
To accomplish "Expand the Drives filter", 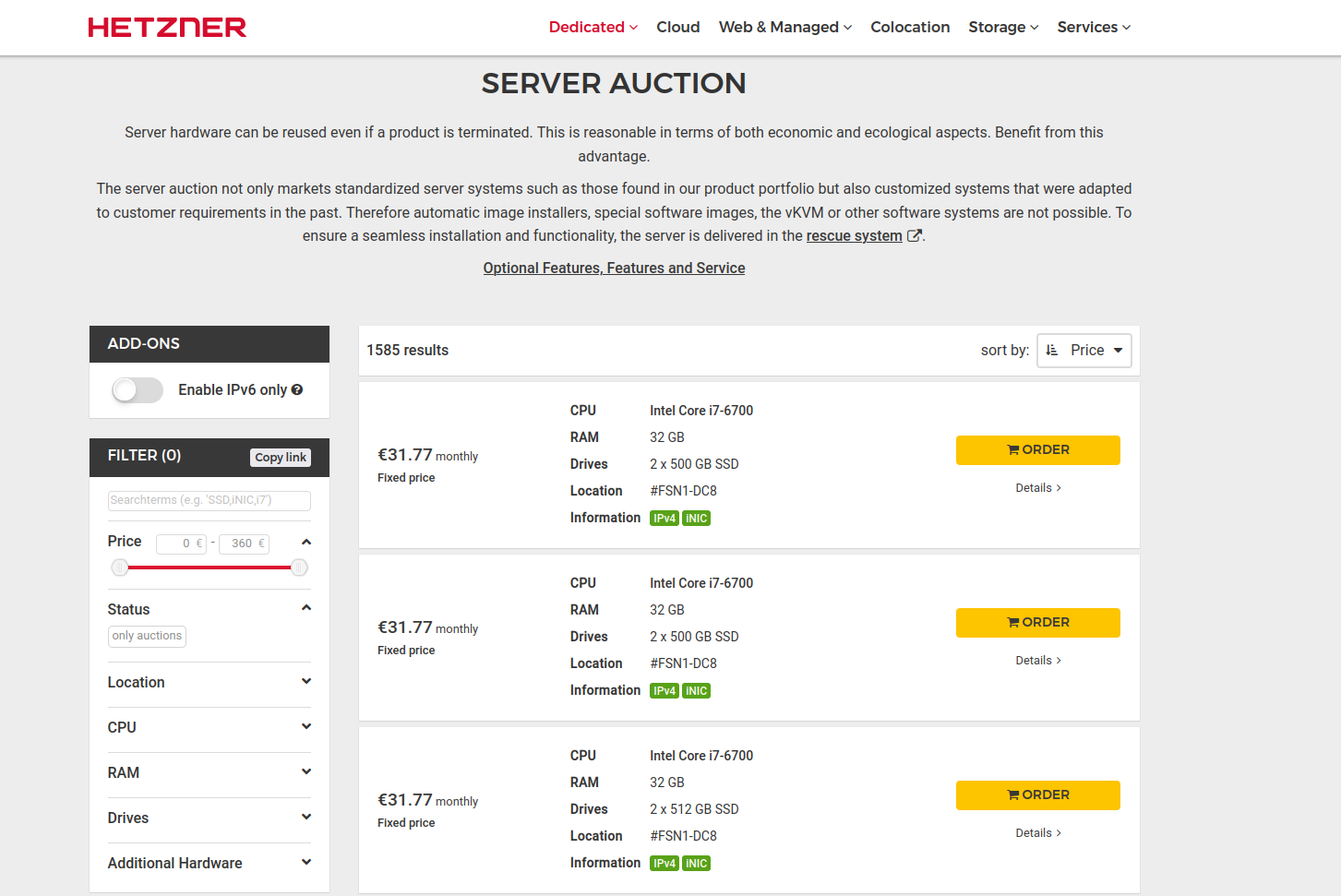I will (209, 818).
